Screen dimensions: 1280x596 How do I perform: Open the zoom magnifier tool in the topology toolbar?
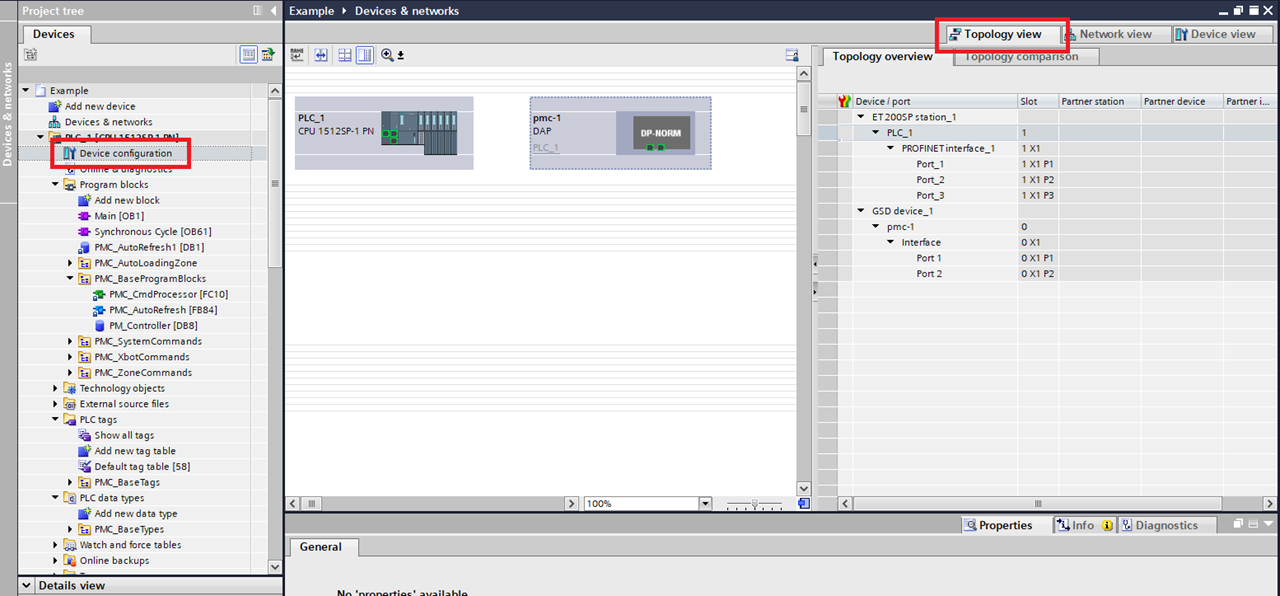pos(387,55)
